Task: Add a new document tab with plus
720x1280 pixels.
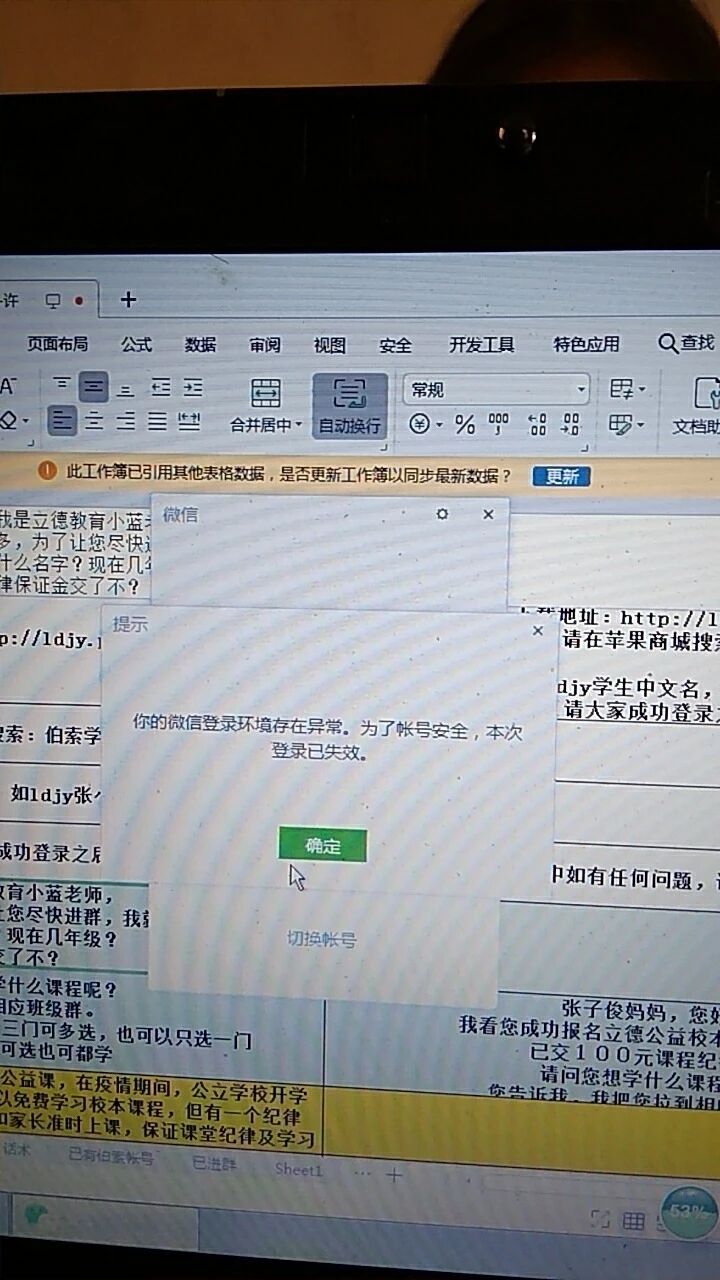Action: point(128,299)
